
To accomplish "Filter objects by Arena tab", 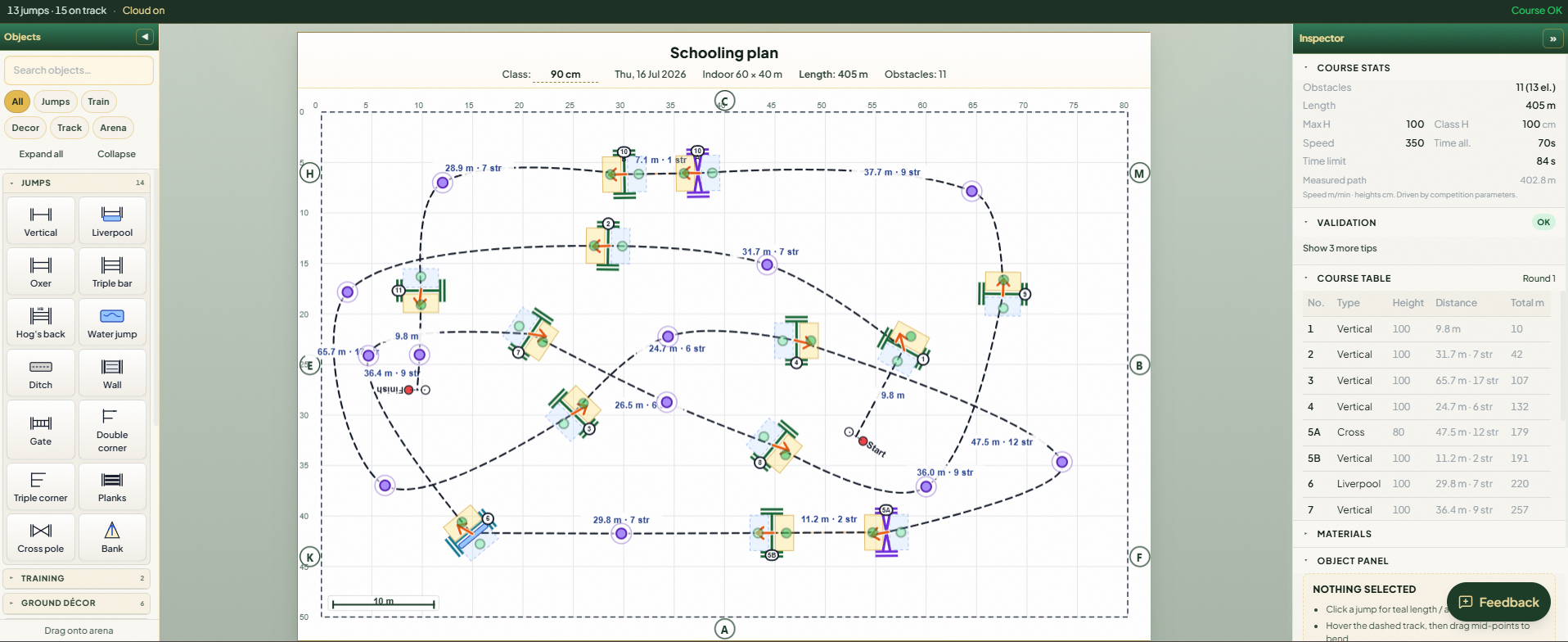I will (x=113, y=128).
